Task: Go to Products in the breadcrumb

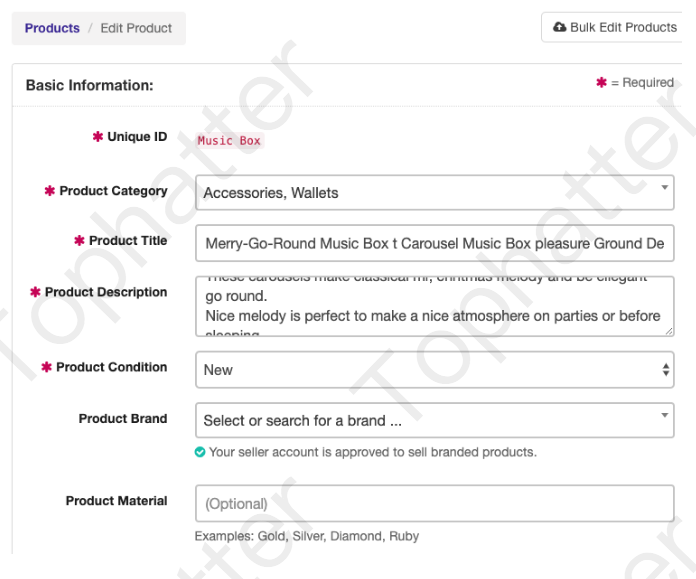Action: pyautogui.click(x=52, y=28)
